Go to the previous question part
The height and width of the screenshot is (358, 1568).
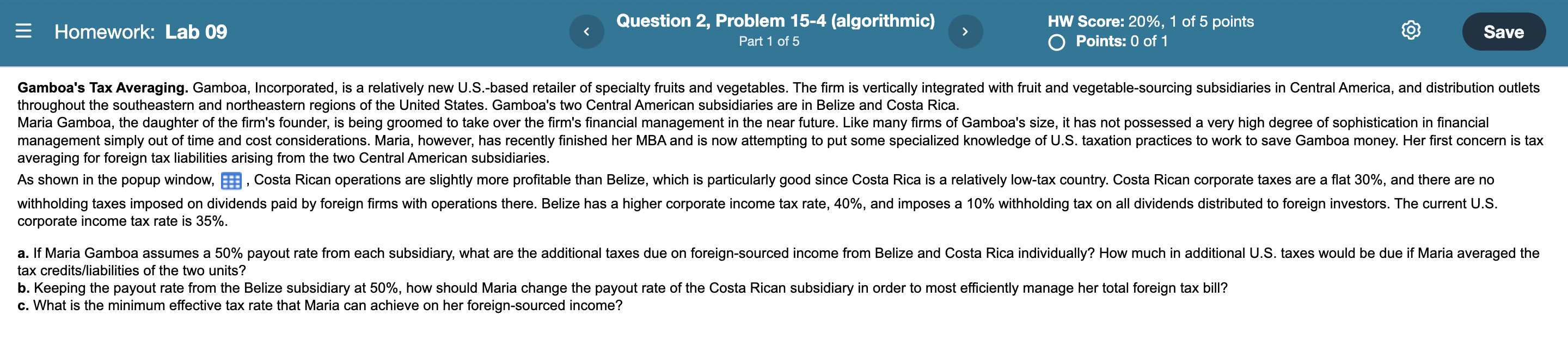point(586,31)
